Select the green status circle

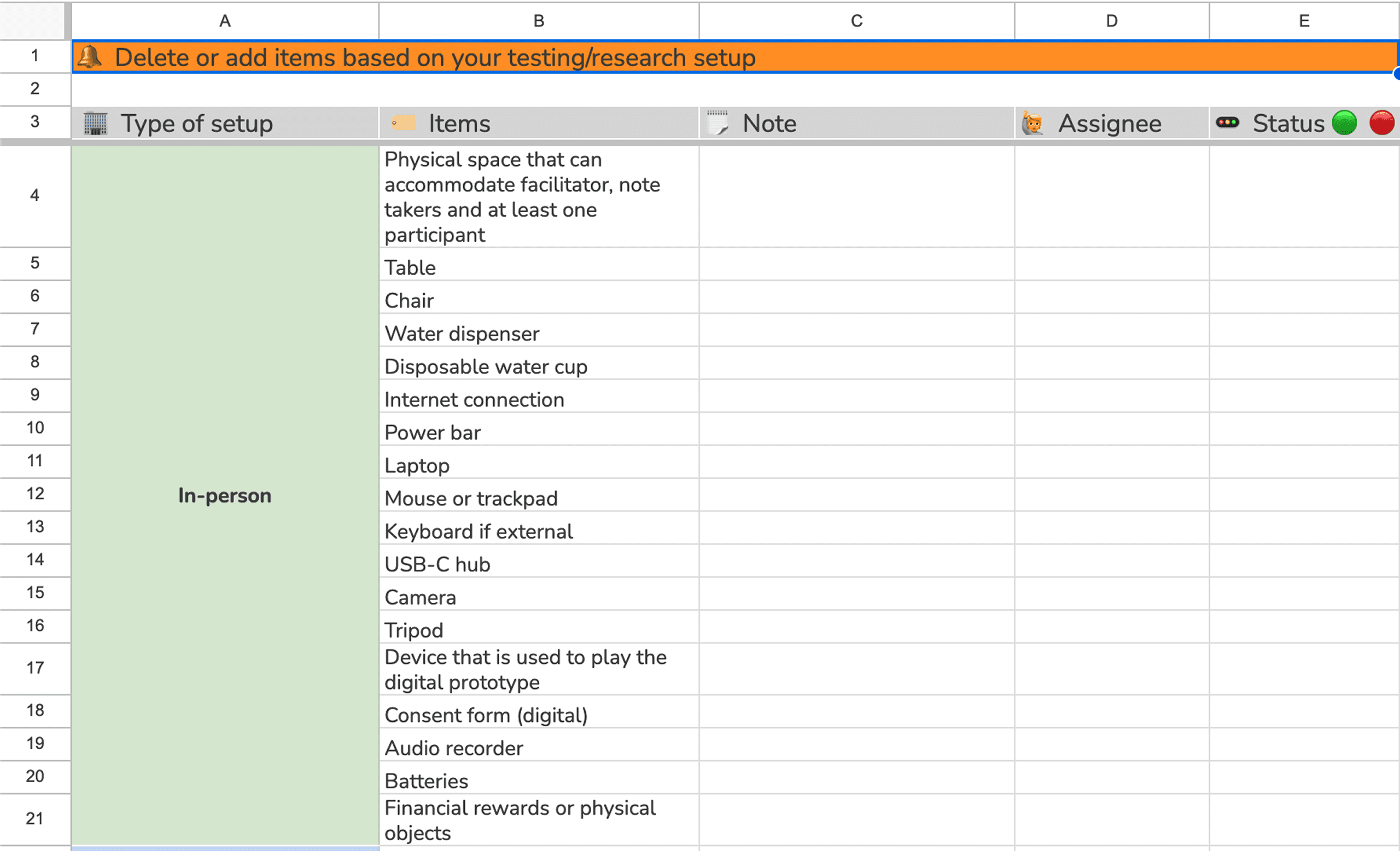(1344, 123)
